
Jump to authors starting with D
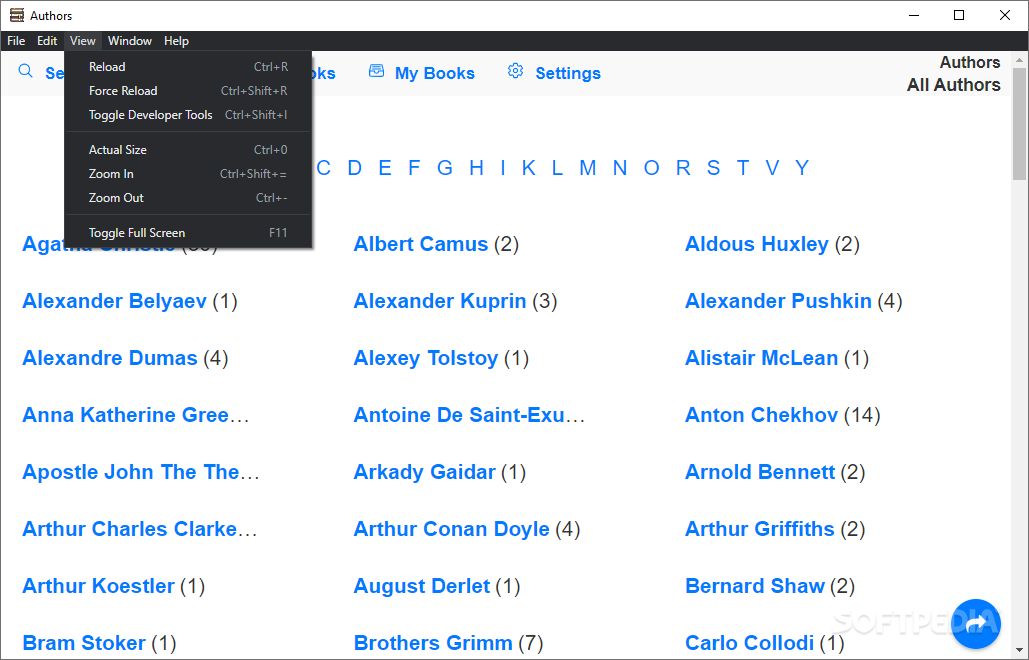click(354, 168)
